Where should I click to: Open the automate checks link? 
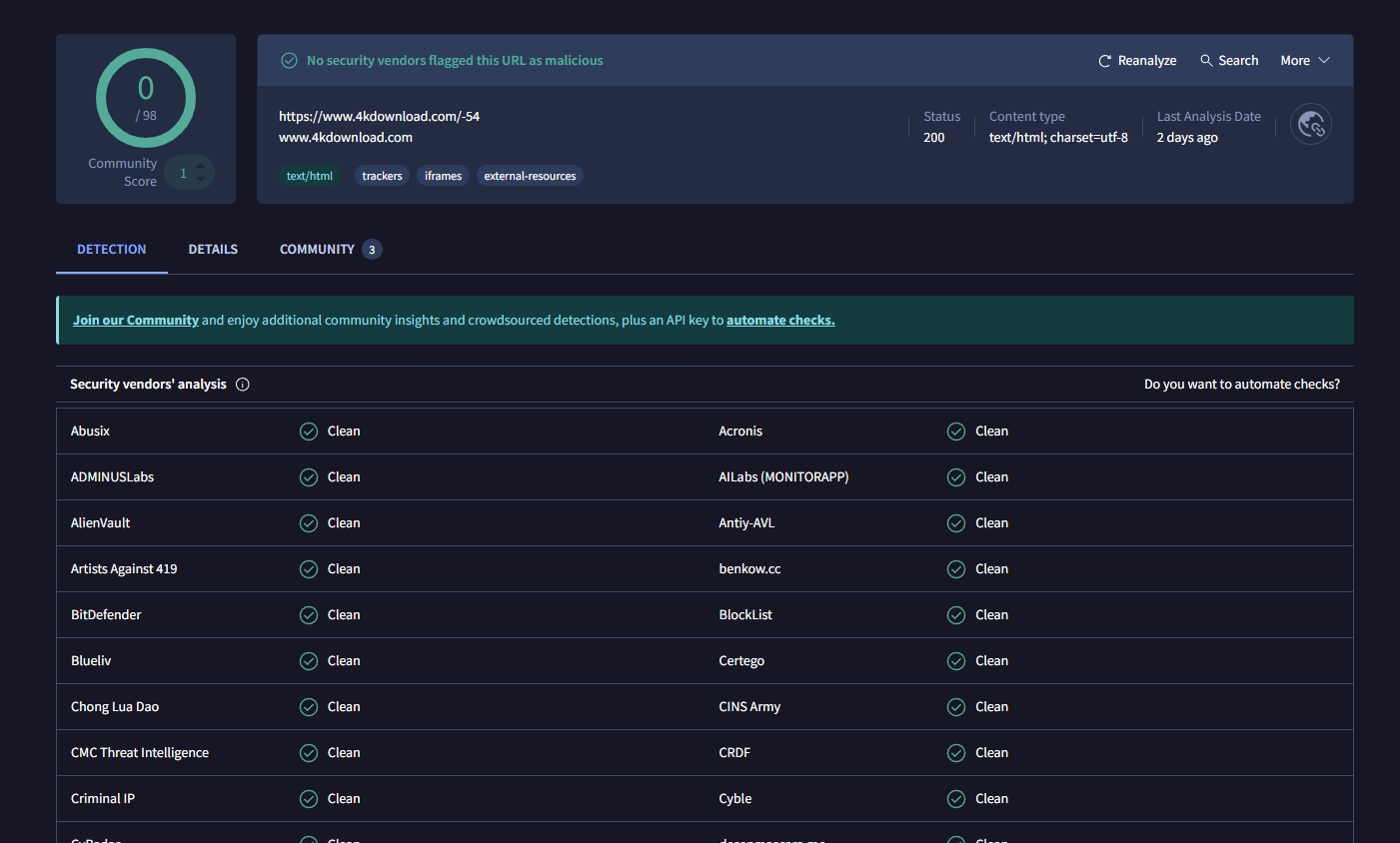click(x=780, y=321)
